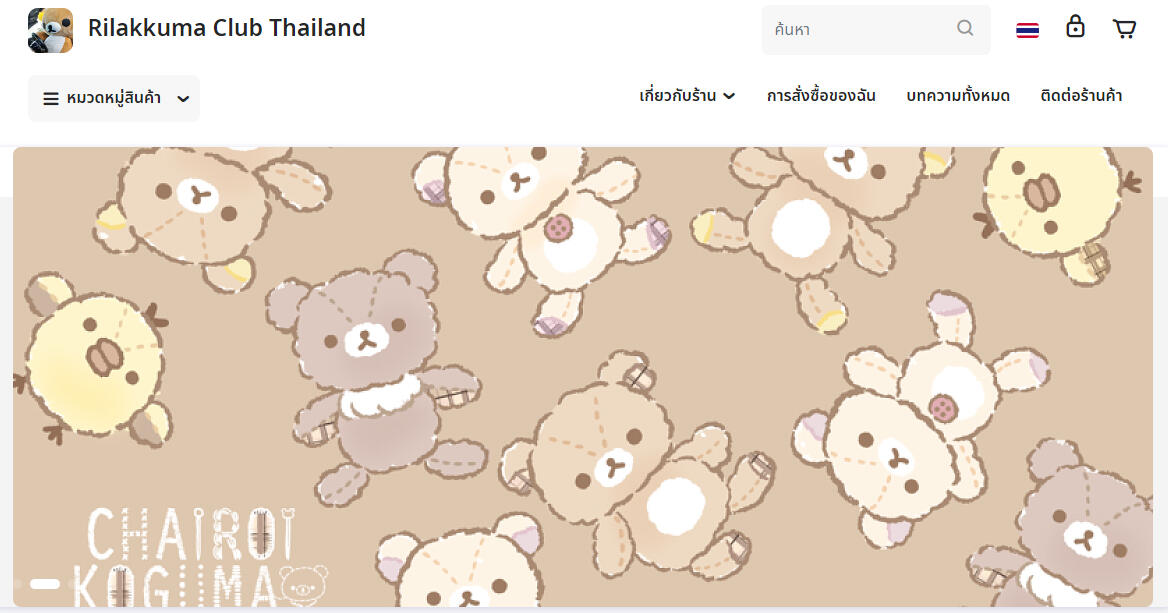Expand the หมวดหมู่สินค้า category dropdown
This screenshot has height=613, width=1168.
tap(114, 98)
